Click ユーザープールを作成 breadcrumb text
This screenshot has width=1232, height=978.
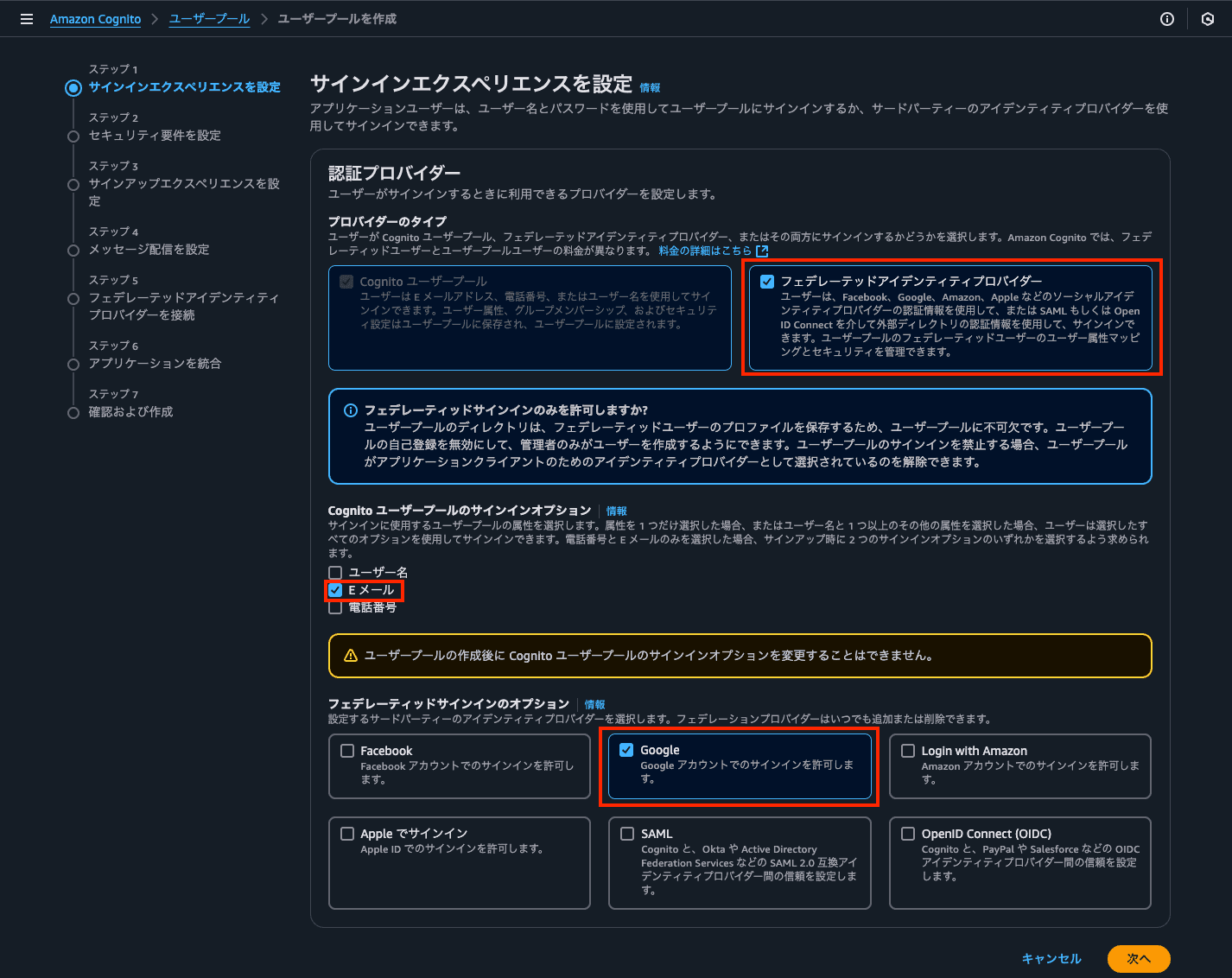(337, 19)
